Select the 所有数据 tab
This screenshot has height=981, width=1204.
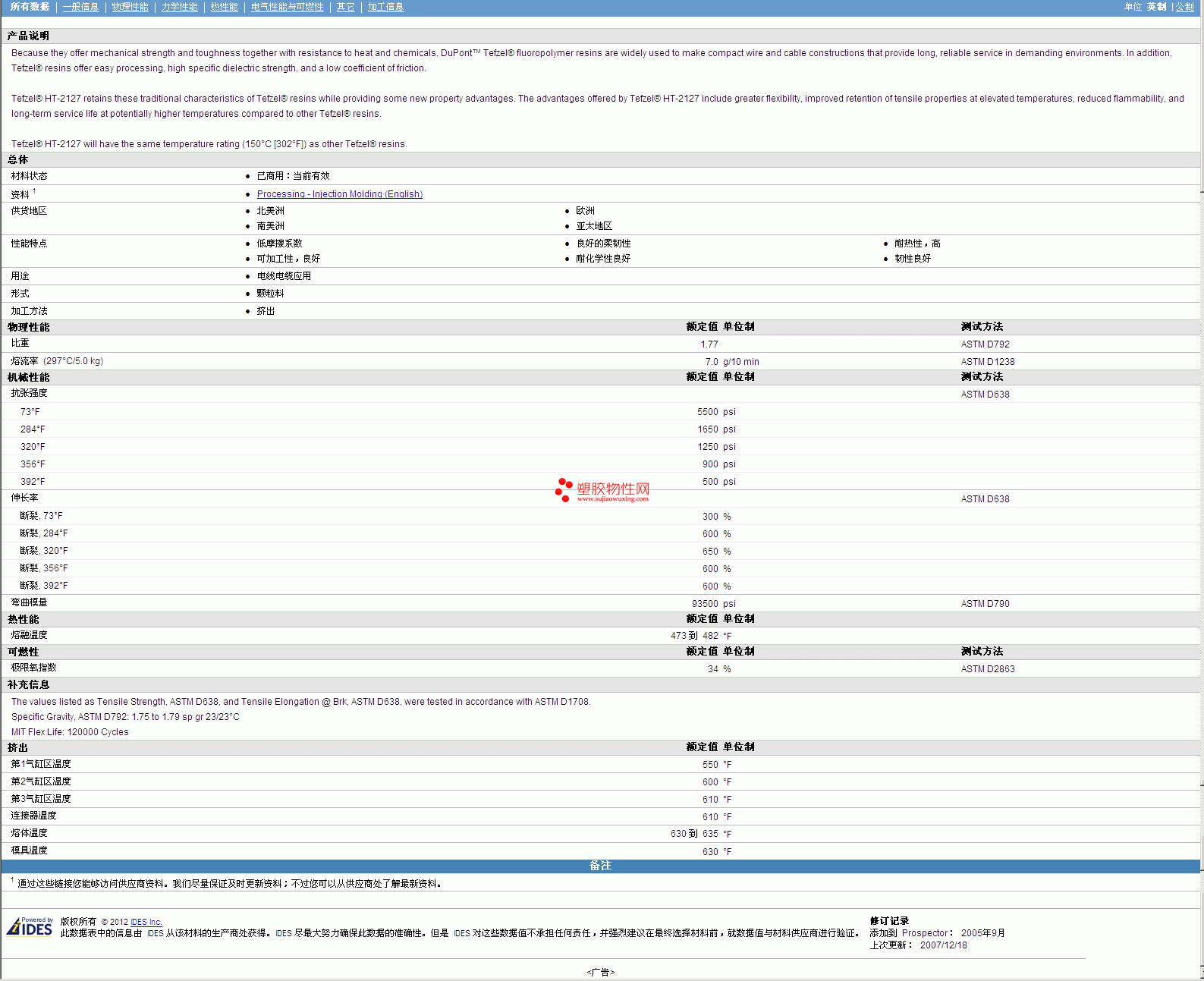click(30, 7)
